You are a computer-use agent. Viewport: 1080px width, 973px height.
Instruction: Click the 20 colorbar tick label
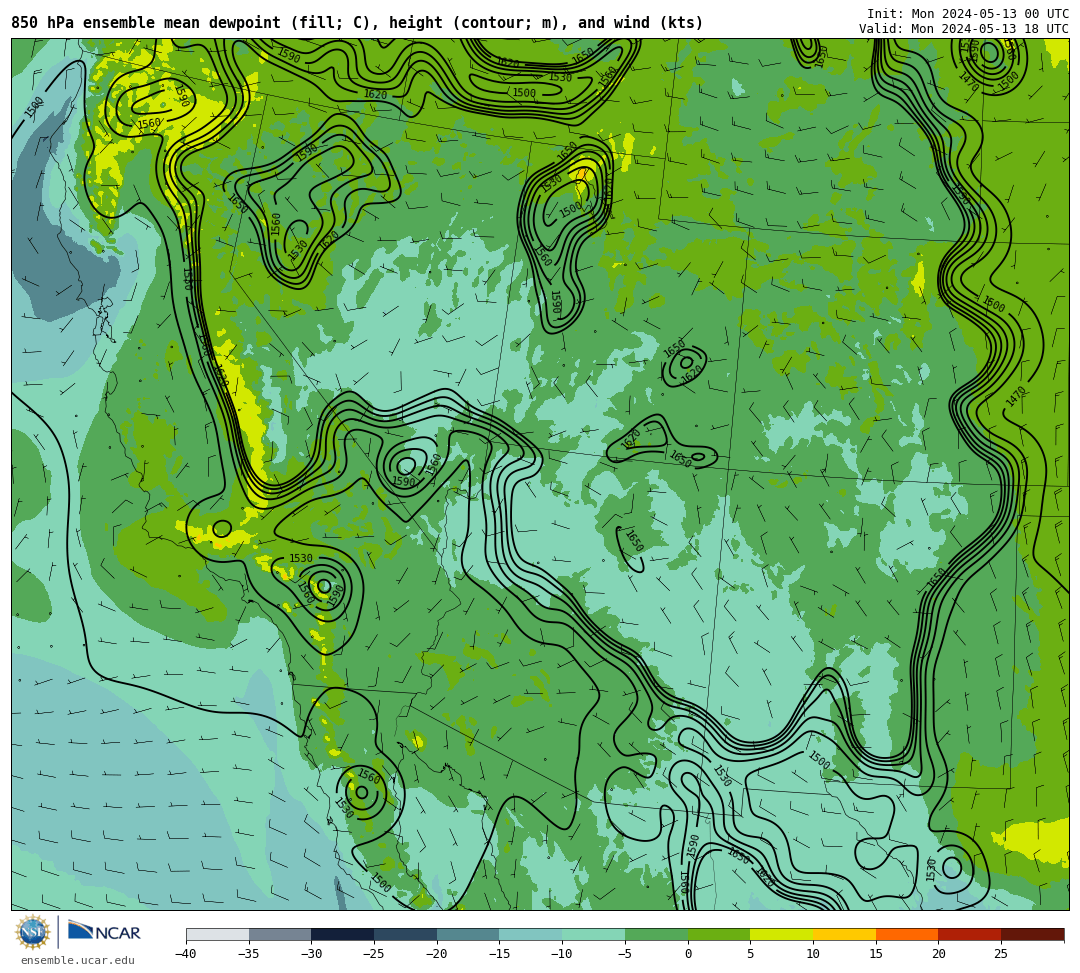pyautogui.click(x=938, y=954)
